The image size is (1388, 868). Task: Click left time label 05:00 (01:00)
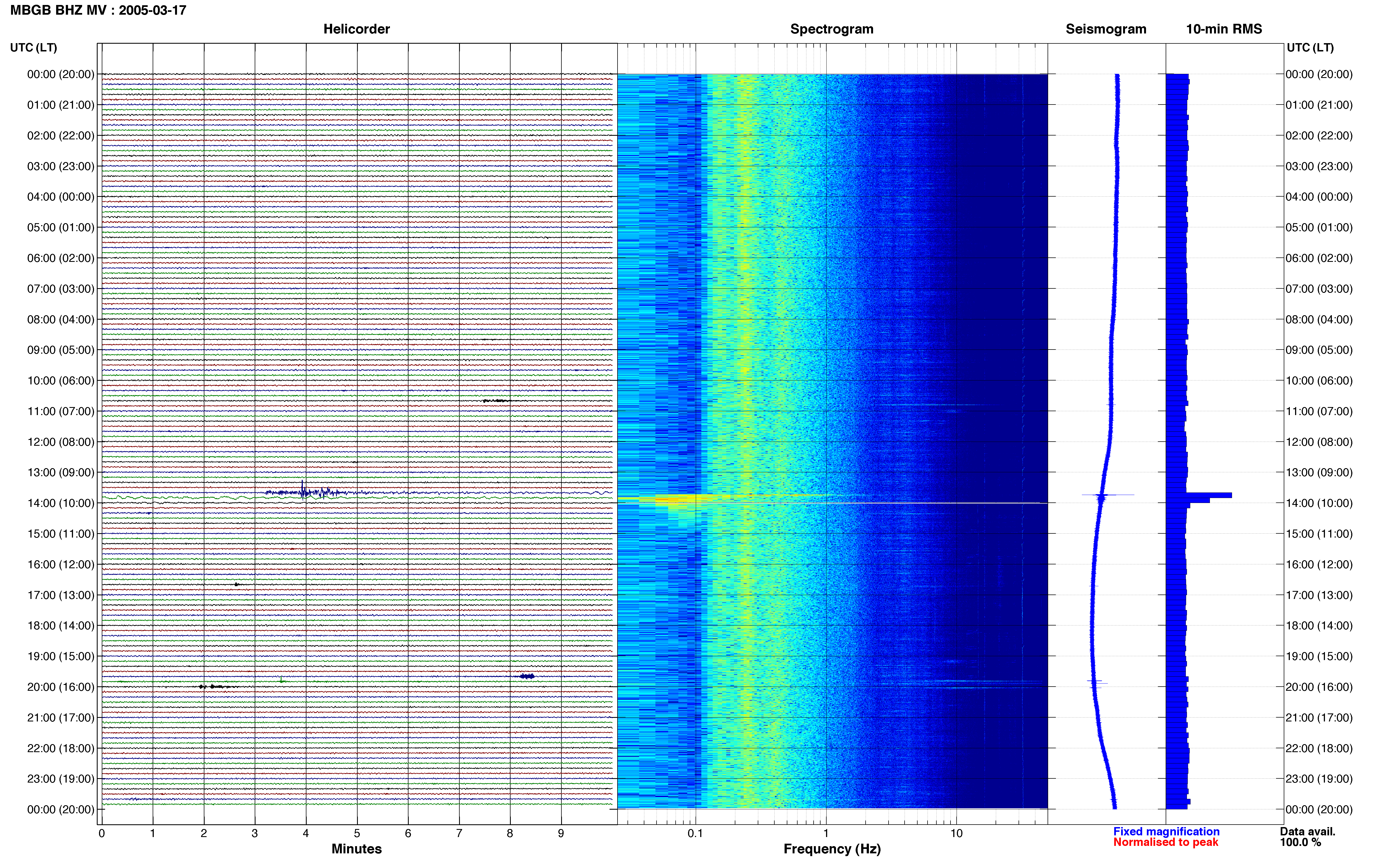[x=61, y=227]
